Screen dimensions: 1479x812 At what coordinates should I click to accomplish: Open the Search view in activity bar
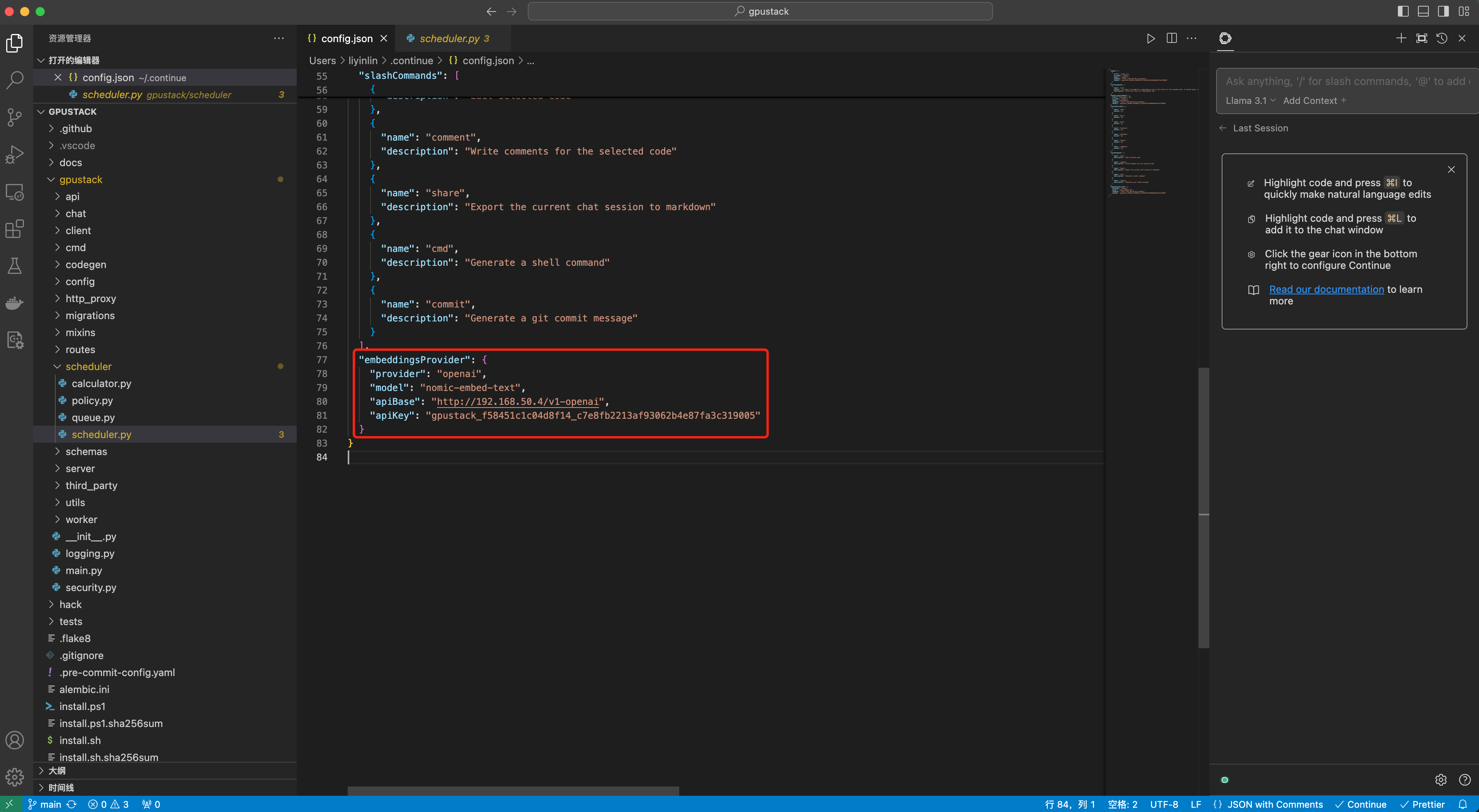pos(15,80)
